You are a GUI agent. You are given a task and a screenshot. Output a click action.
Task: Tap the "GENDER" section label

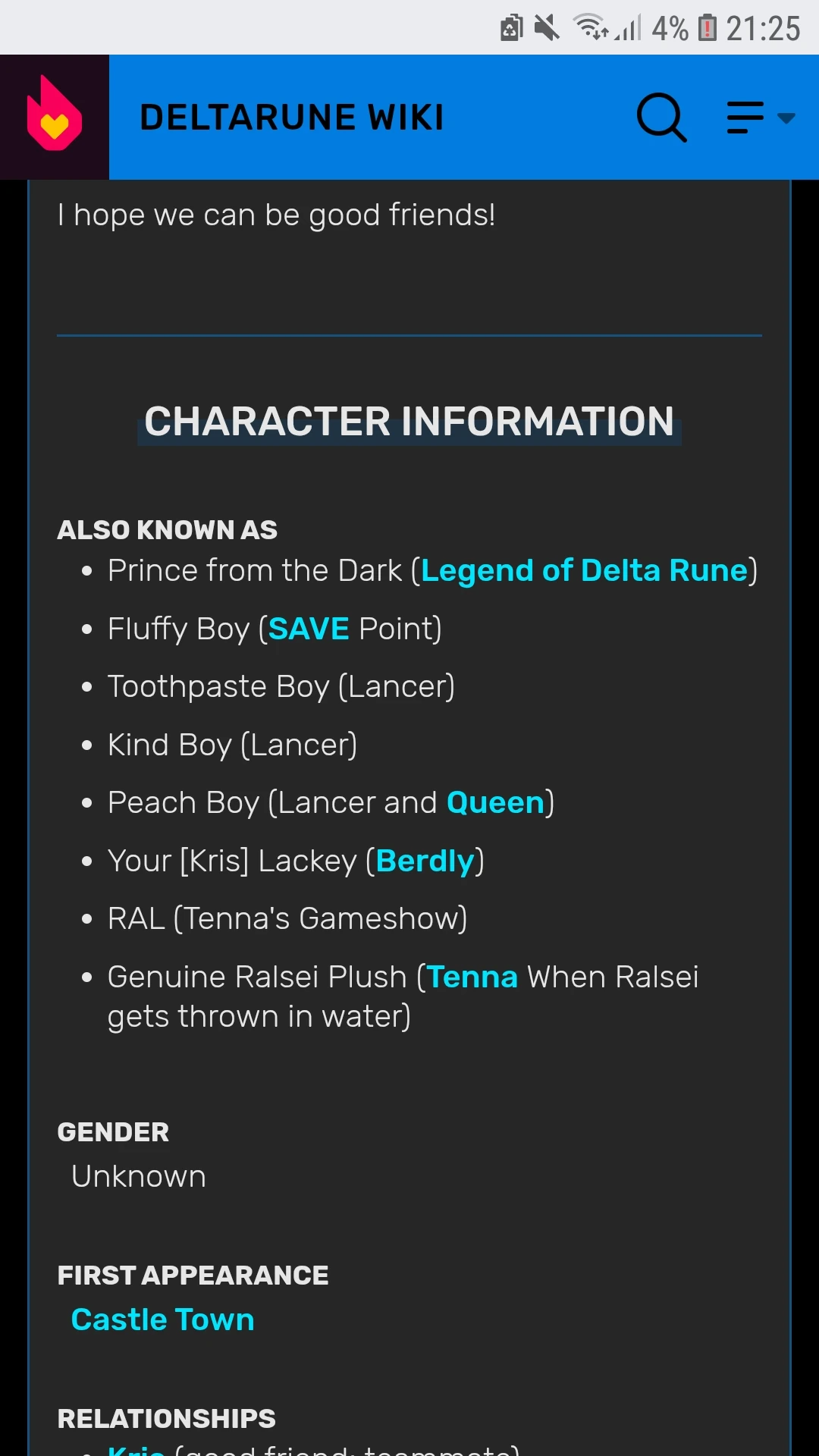click(x=112, y=1131)
